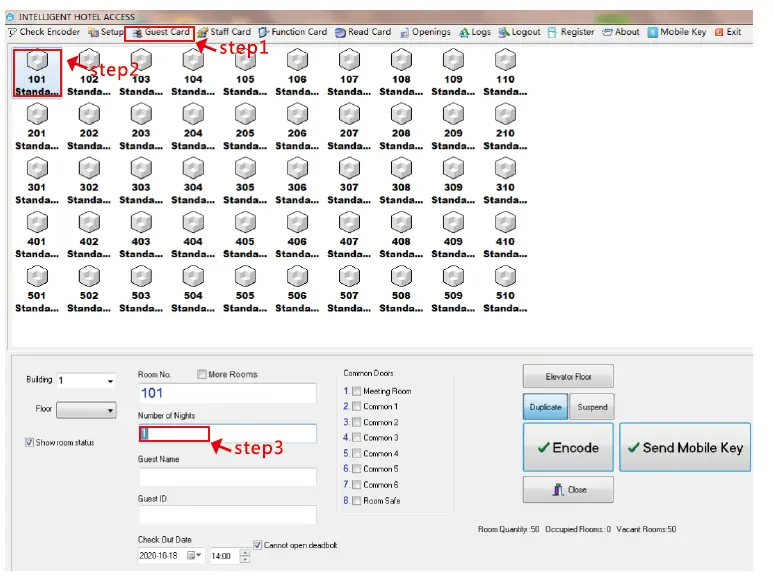Viewport: 773px width, 581px height.
Task: Click Exit in the toolbar
Action: (728, 32)
